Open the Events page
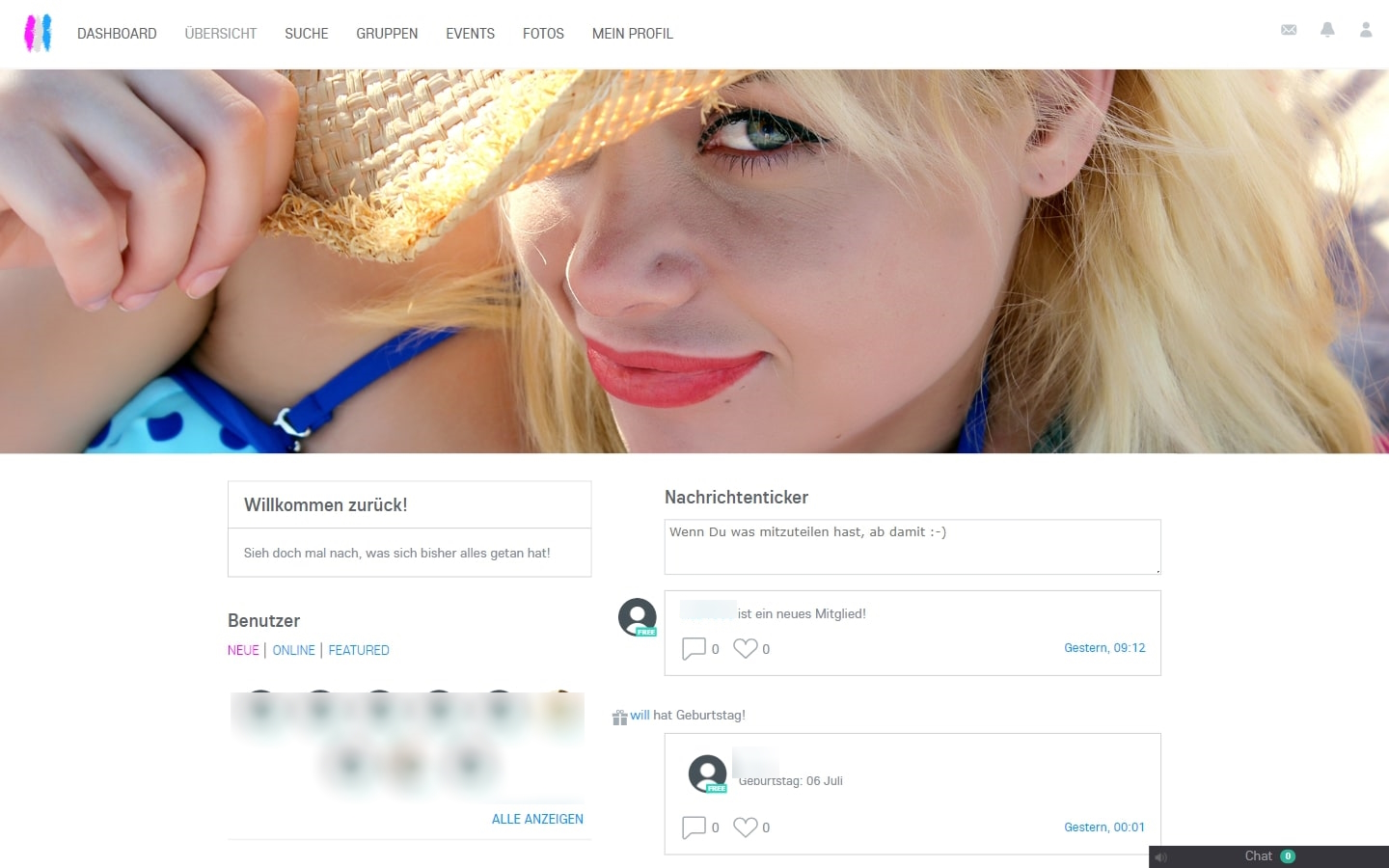 (470, 34)
